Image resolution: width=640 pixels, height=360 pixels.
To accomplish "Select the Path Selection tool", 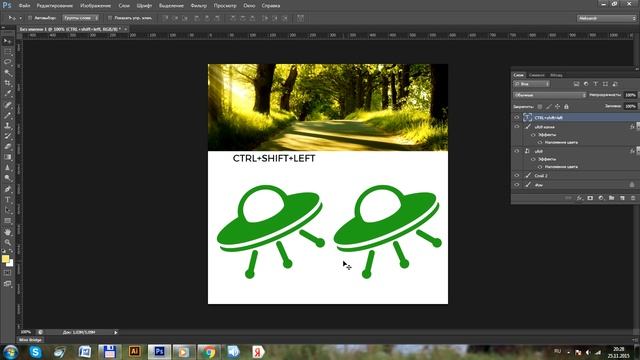I will point(7,210).
